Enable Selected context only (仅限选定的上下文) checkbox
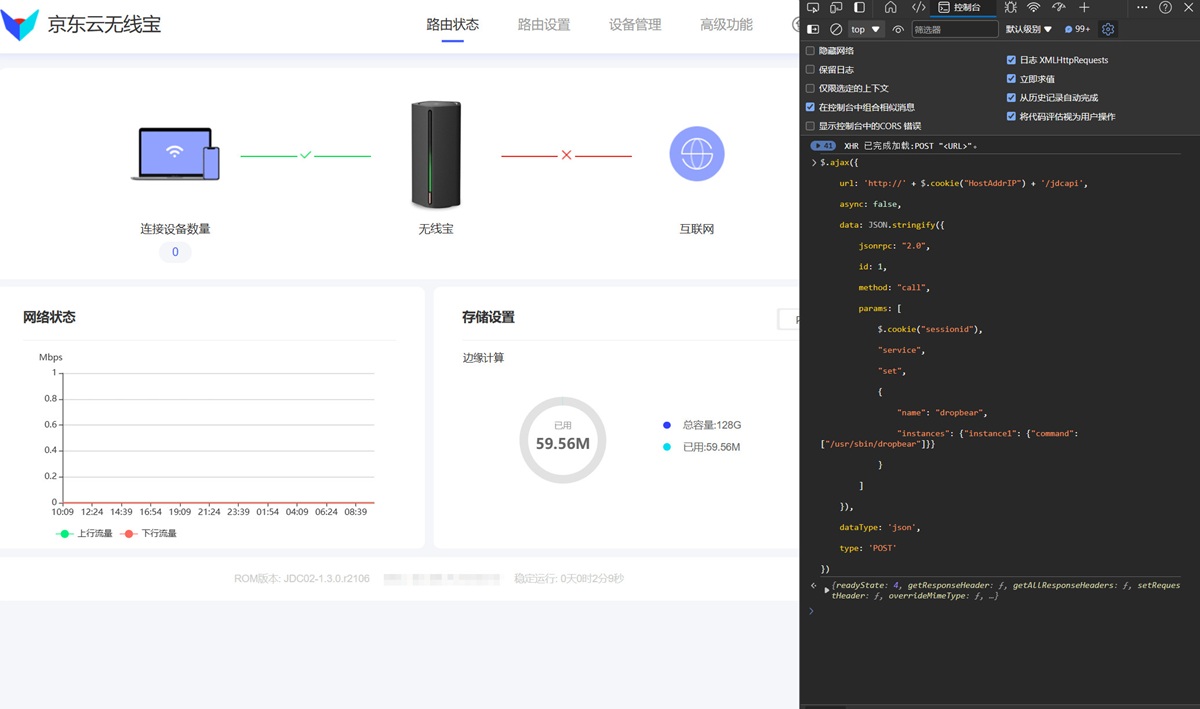 810,89
